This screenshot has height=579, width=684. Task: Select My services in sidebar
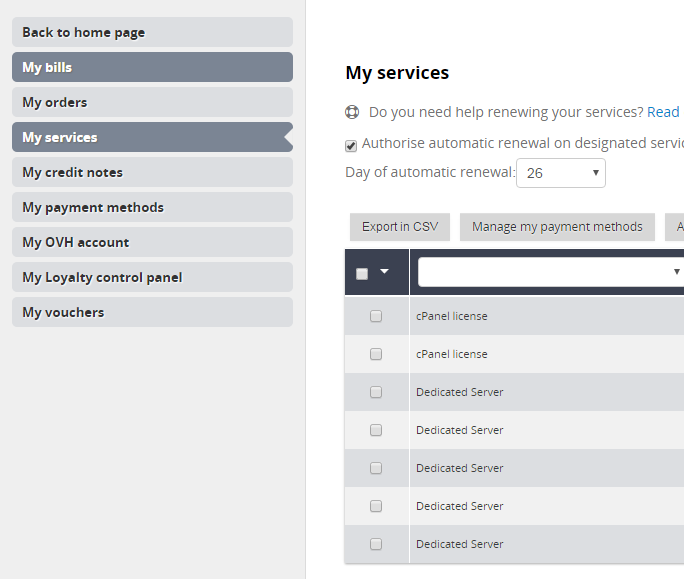(x=152, y=137)
